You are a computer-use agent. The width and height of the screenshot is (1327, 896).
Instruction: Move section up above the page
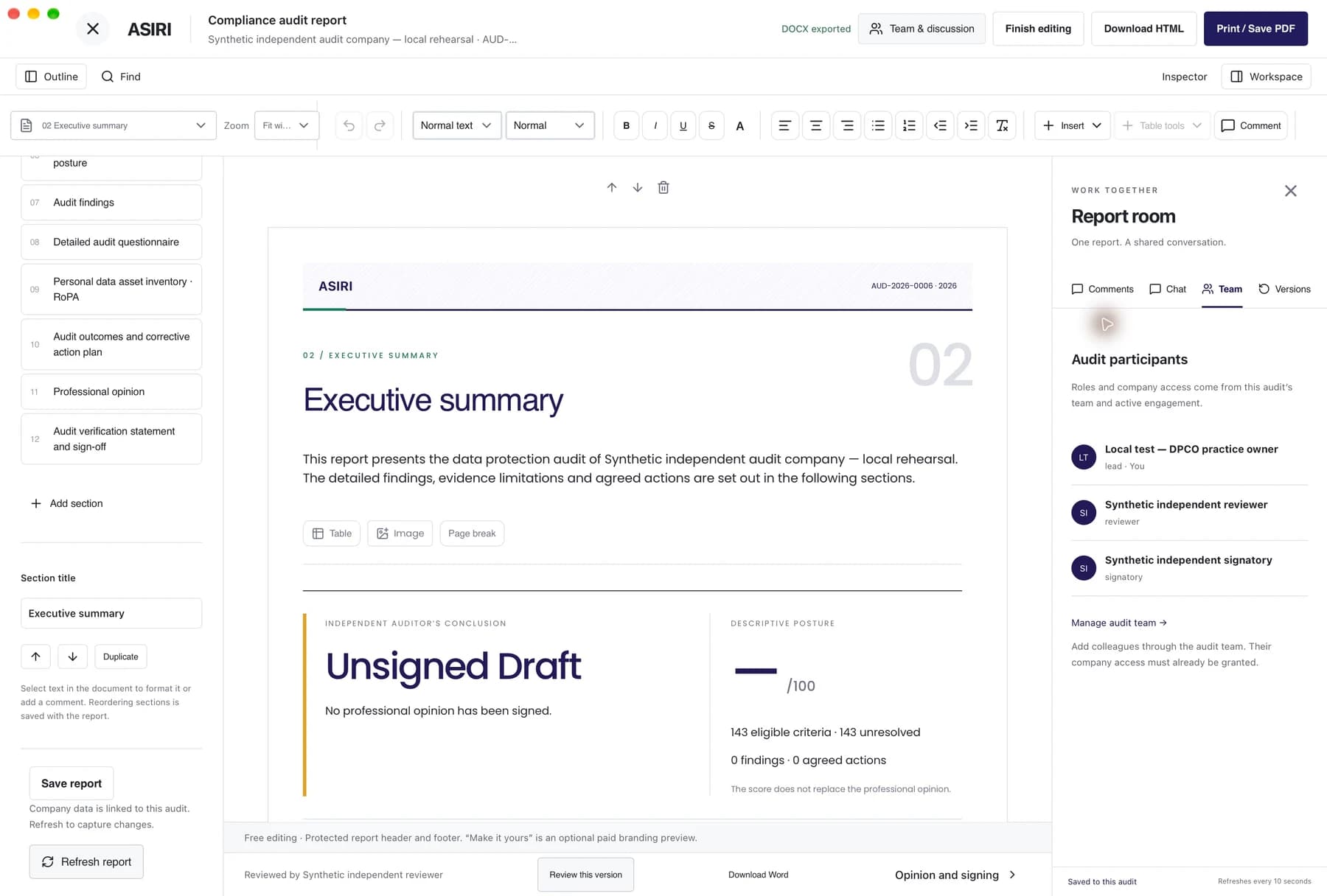coord(611,187)
